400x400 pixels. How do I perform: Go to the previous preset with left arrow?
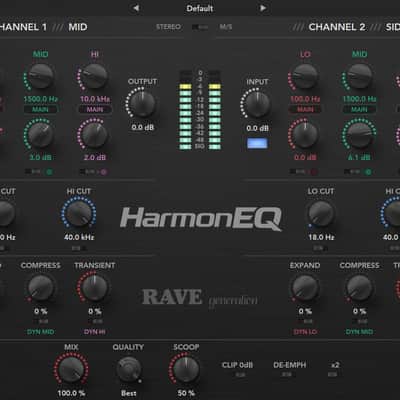tap(136, 8)
